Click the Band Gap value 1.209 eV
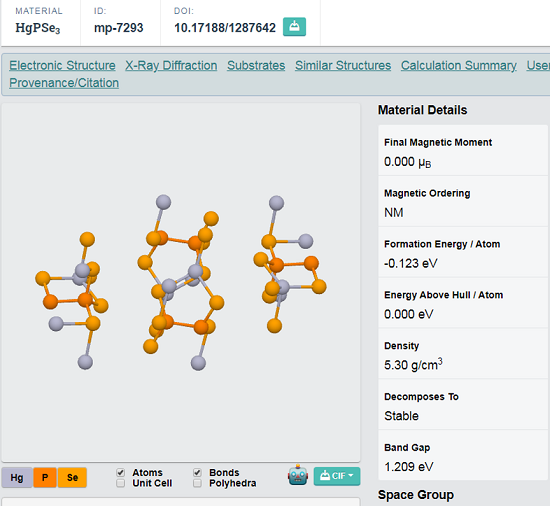Image resolution: width=550 pixels, height=506 pixels. 409,467
